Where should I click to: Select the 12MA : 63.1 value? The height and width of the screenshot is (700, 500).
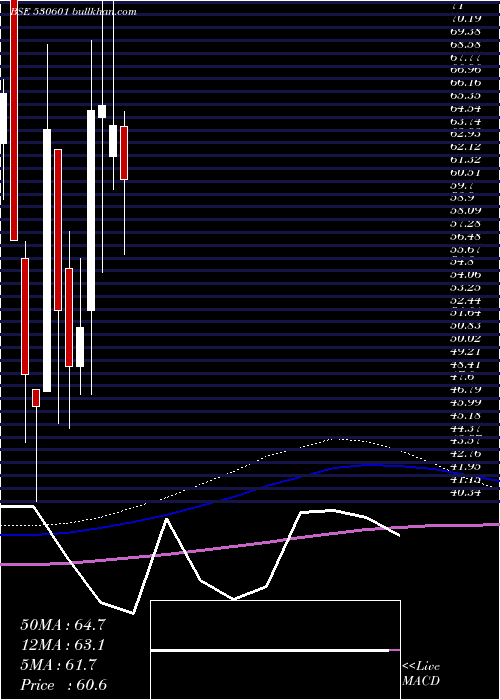click(x=63, y=645)
